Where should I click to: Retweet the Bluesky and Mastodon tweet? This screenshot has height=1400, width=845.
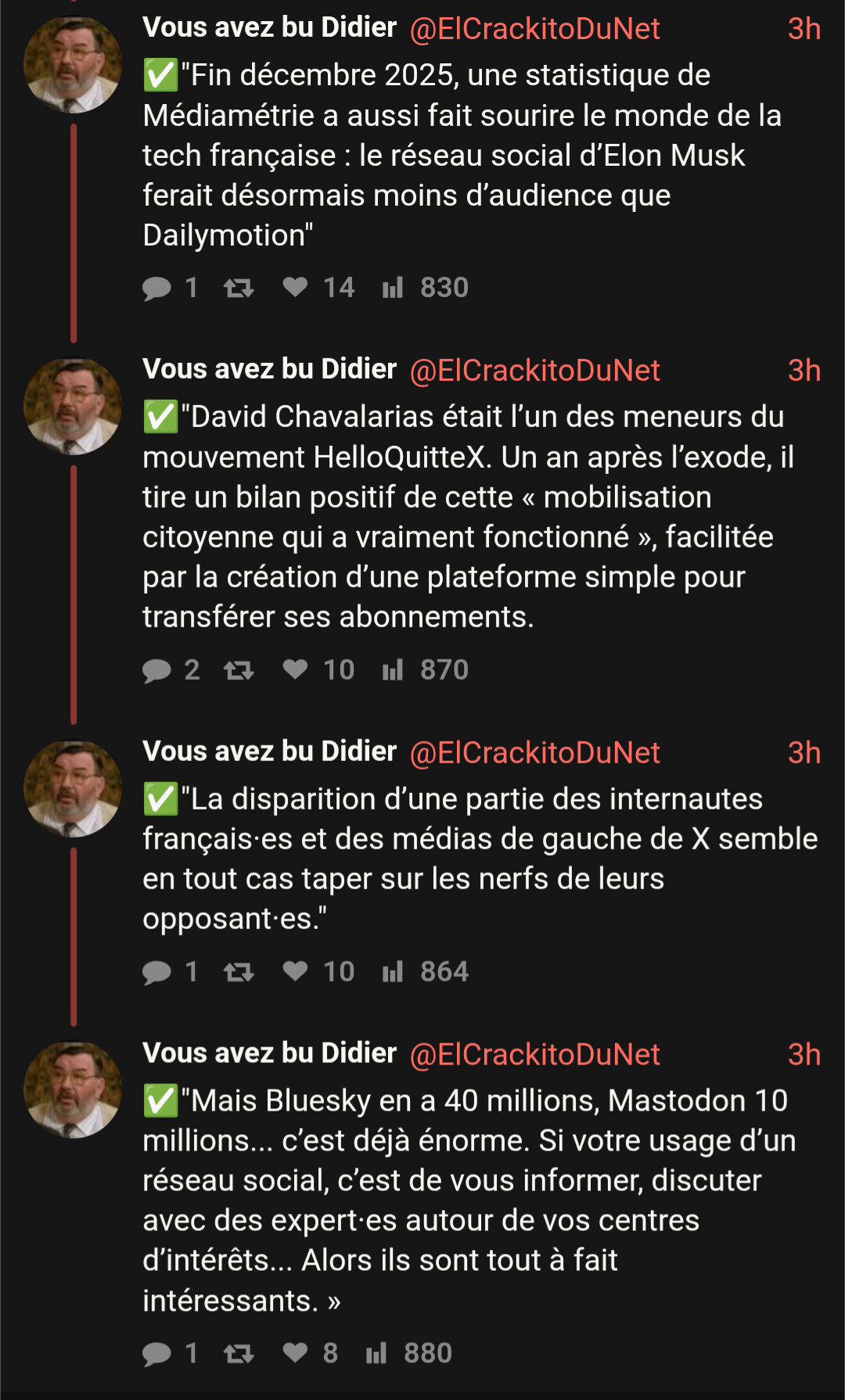pyautogui.click(x=239, y=1355)
